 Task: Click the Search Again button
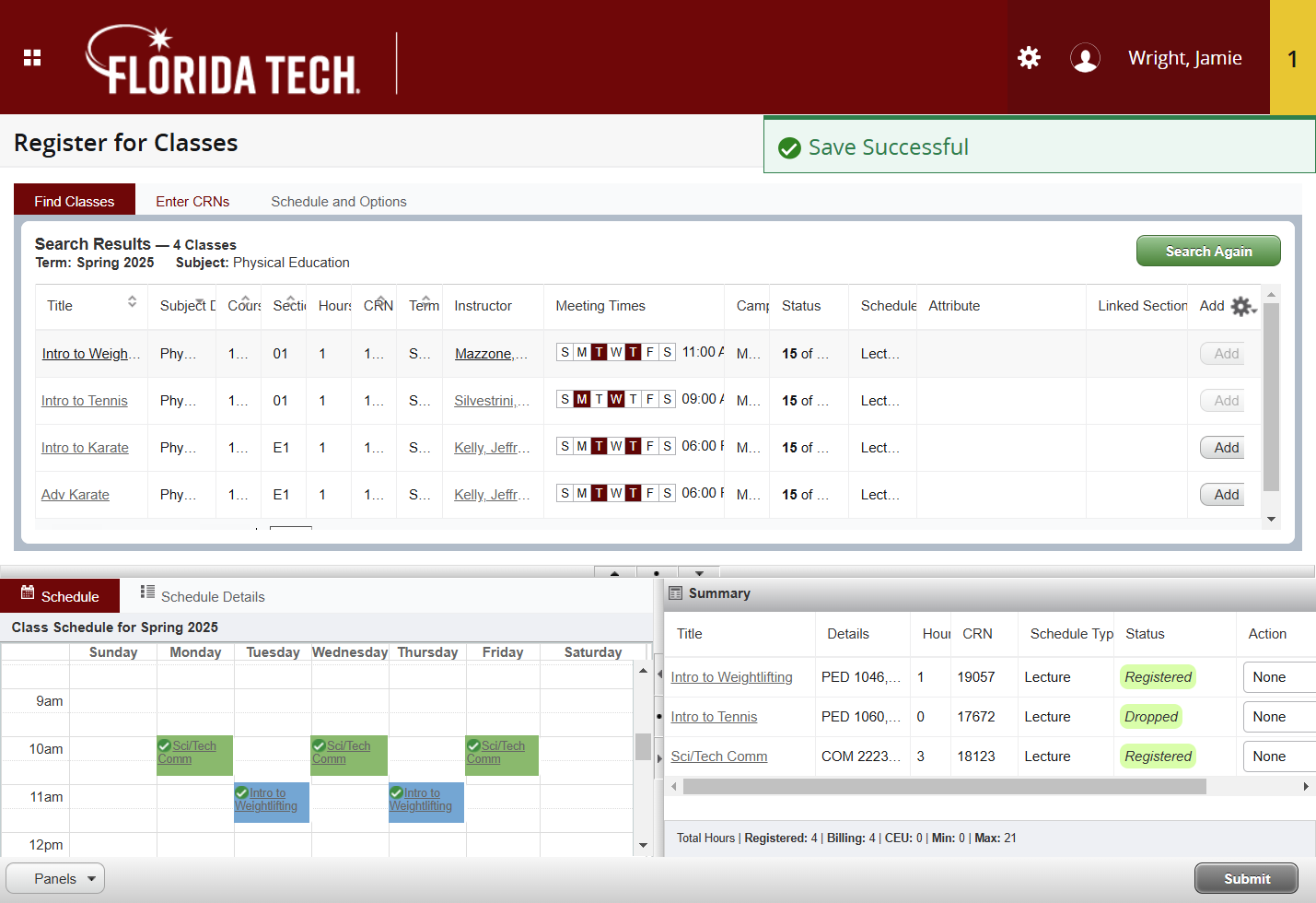tap(1208, 251)
